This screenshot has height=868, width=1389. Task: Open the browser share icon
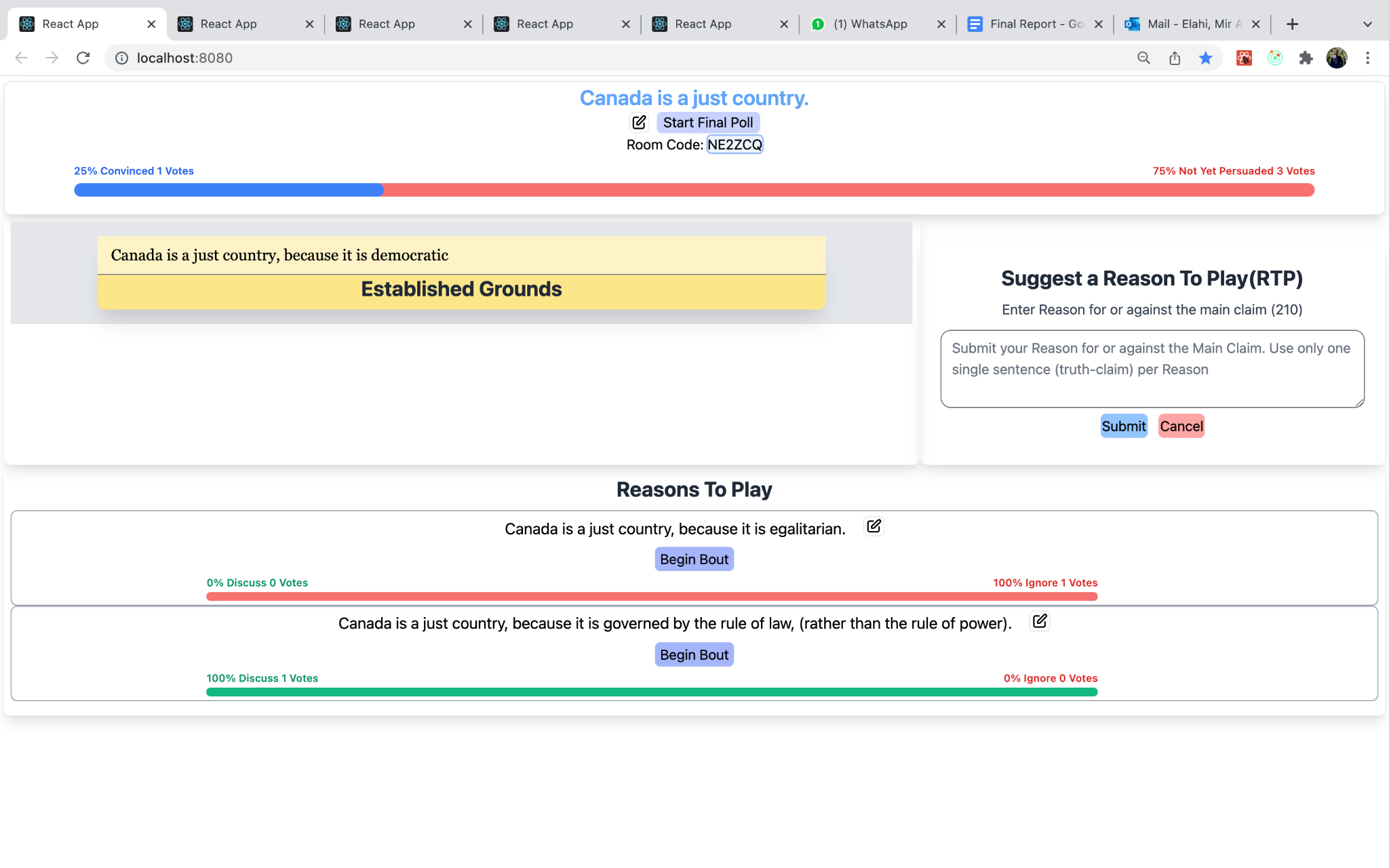pos(1175,58)
